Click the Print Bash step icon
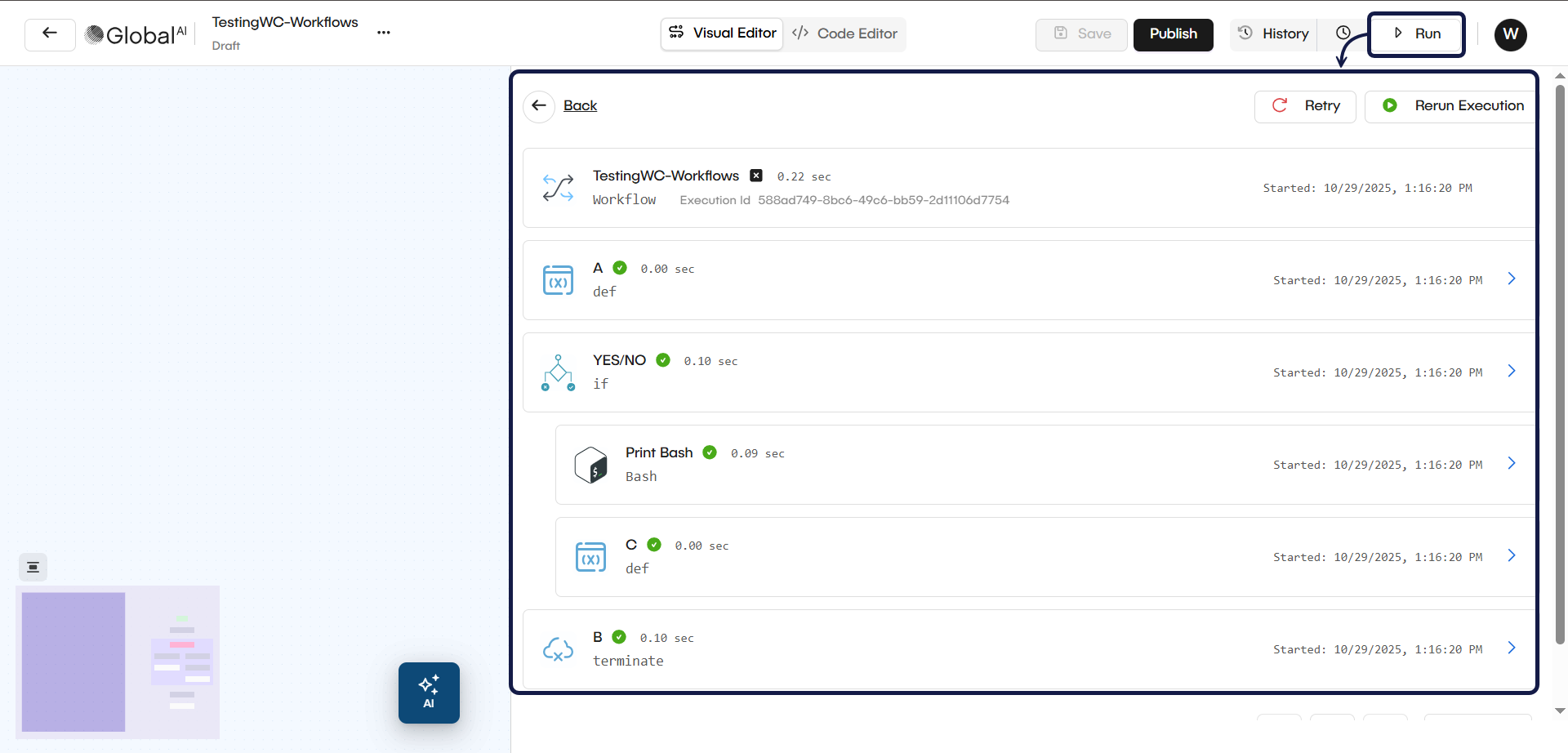The width and height of the screenshot is (1568, 753). click(590, 465)
